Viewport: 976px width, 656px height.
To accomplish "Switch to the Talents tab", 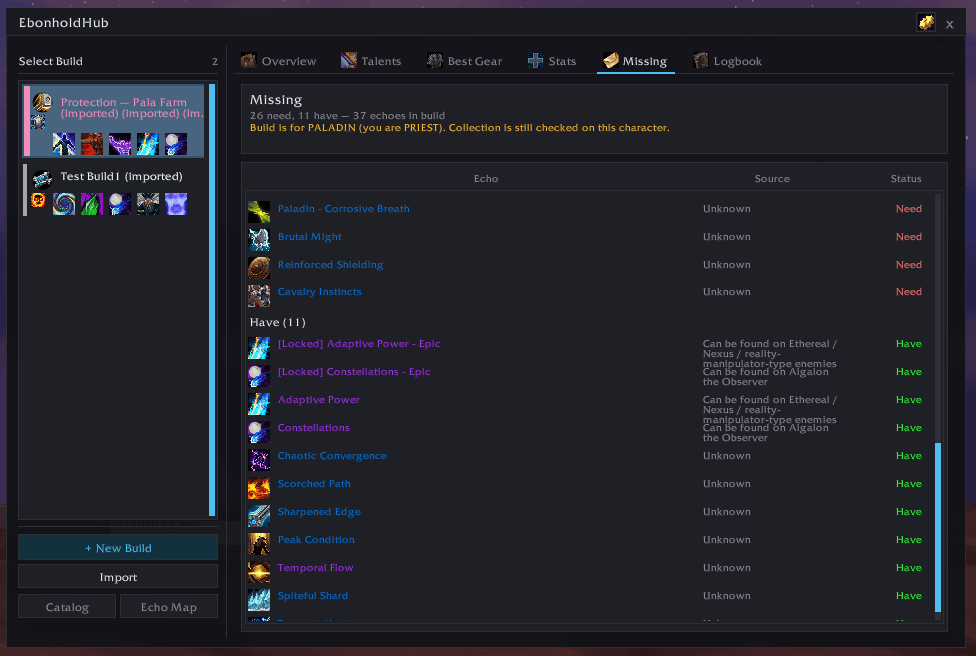I will click(371, 61).
